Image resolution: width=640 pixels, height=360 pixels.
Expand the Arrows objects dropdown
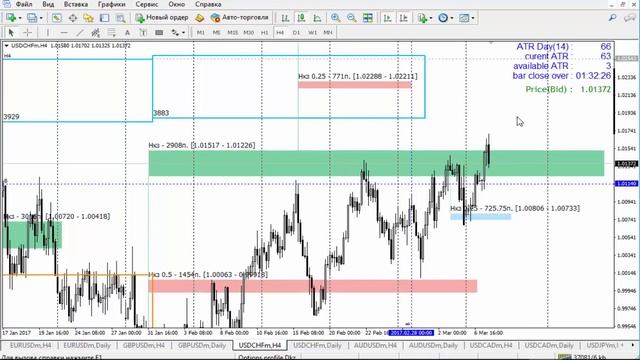click(x=183, y=32)
